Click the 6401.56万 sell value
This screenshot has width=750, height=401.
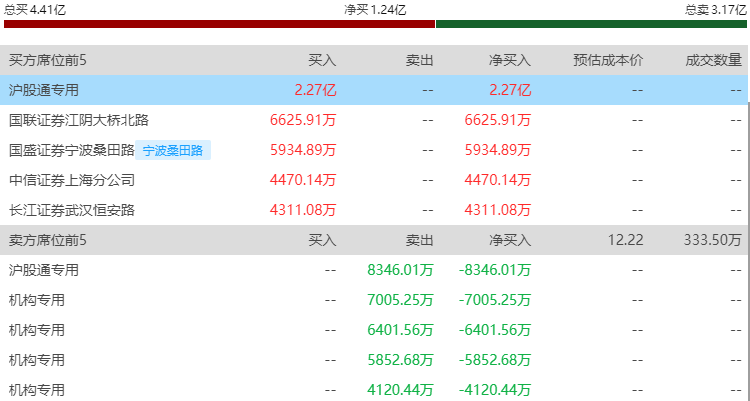coord(400,330)
